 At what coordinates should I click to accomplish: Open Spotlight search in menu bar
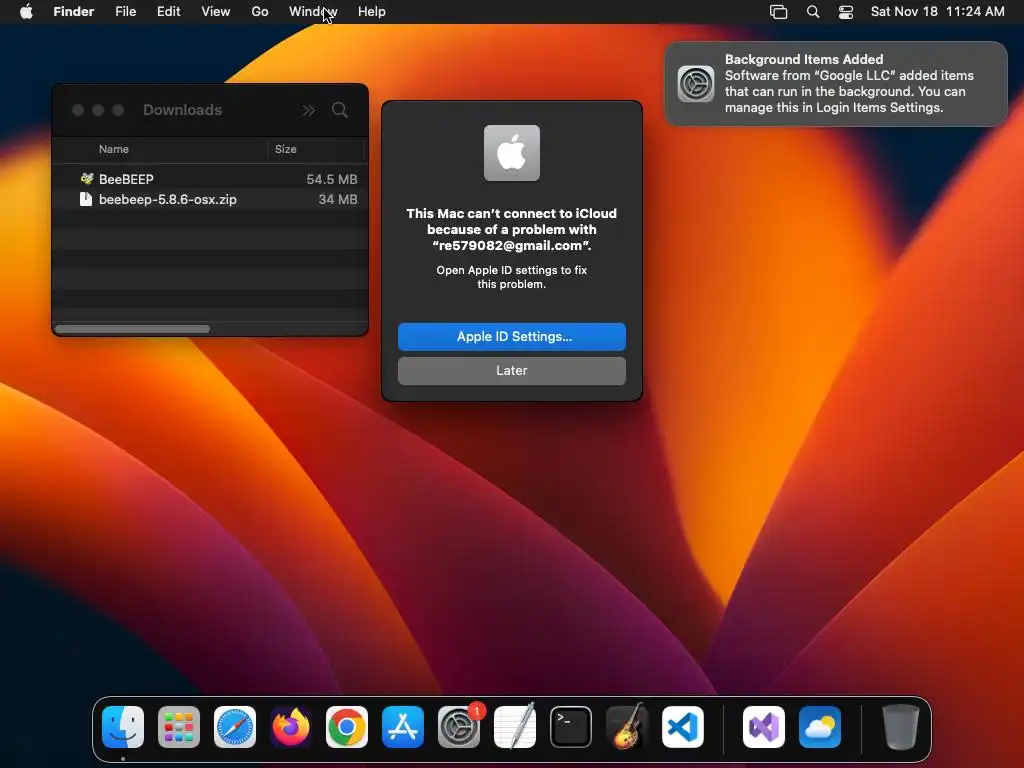click(813, 12)
